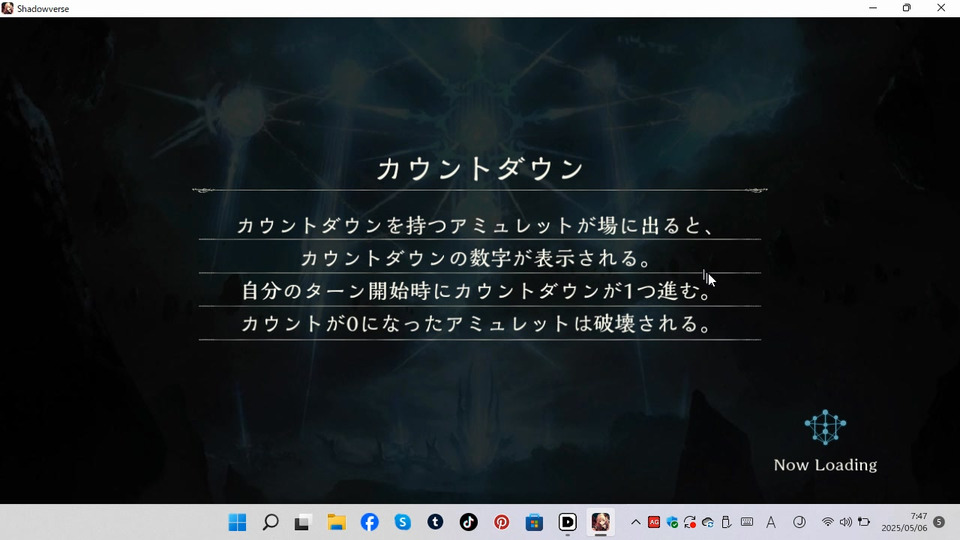
Task: Click the battery status icon
Action: tap(864, 522)
